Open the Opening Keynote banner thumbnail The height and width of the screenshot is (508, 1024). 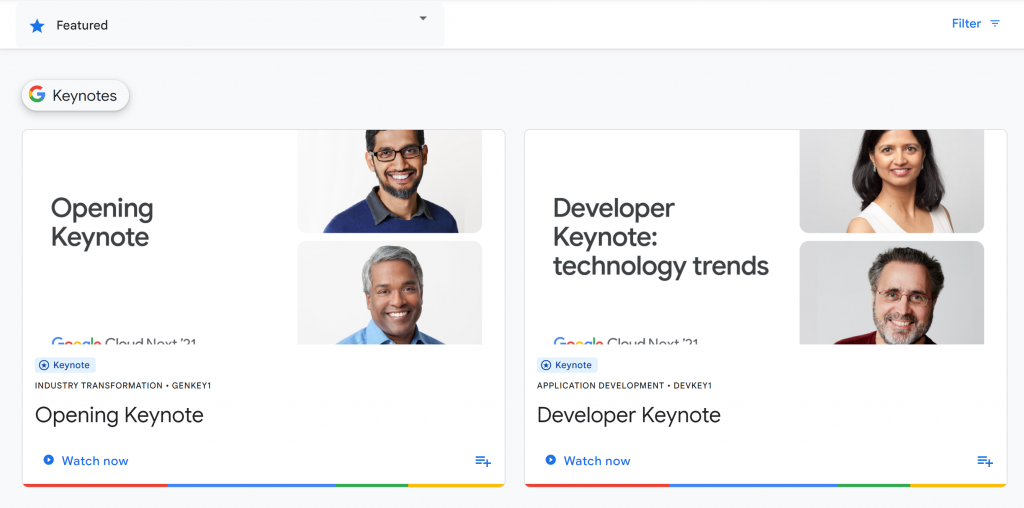click(264, 237)
